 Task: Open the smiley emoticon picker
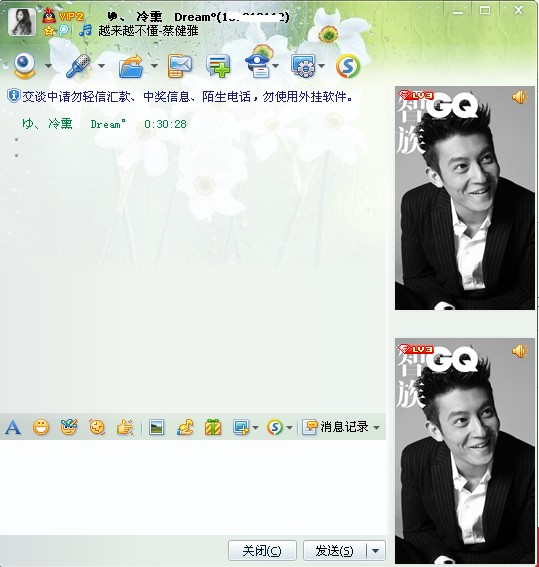41,427
